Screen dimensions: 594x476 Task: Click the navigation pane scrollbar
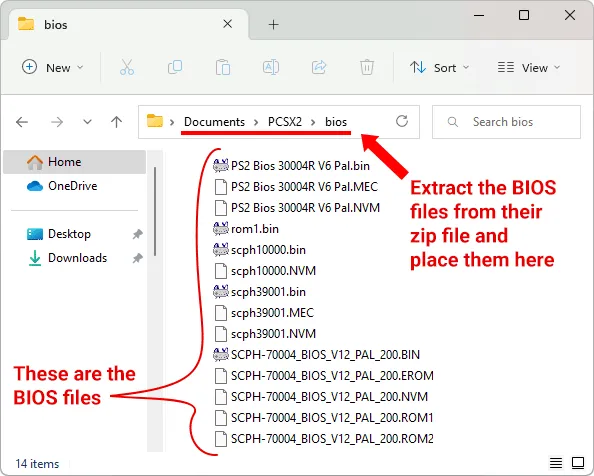click(155, 211)
